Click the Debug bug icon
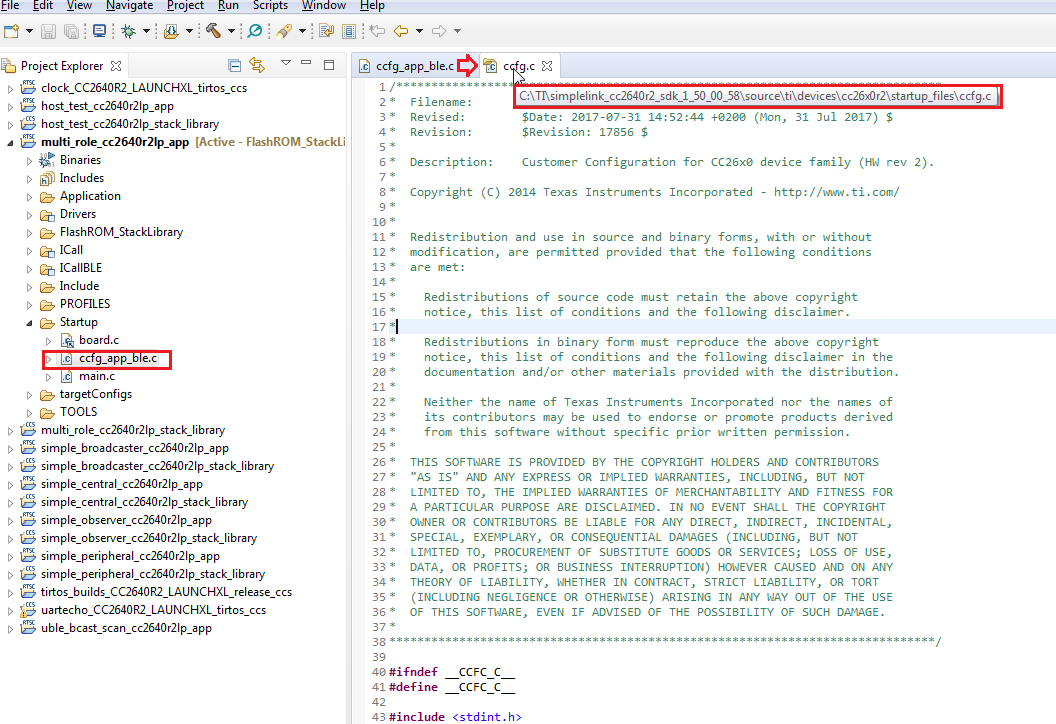Viewport: 1056px width, 724px height. tap(128, 31)
